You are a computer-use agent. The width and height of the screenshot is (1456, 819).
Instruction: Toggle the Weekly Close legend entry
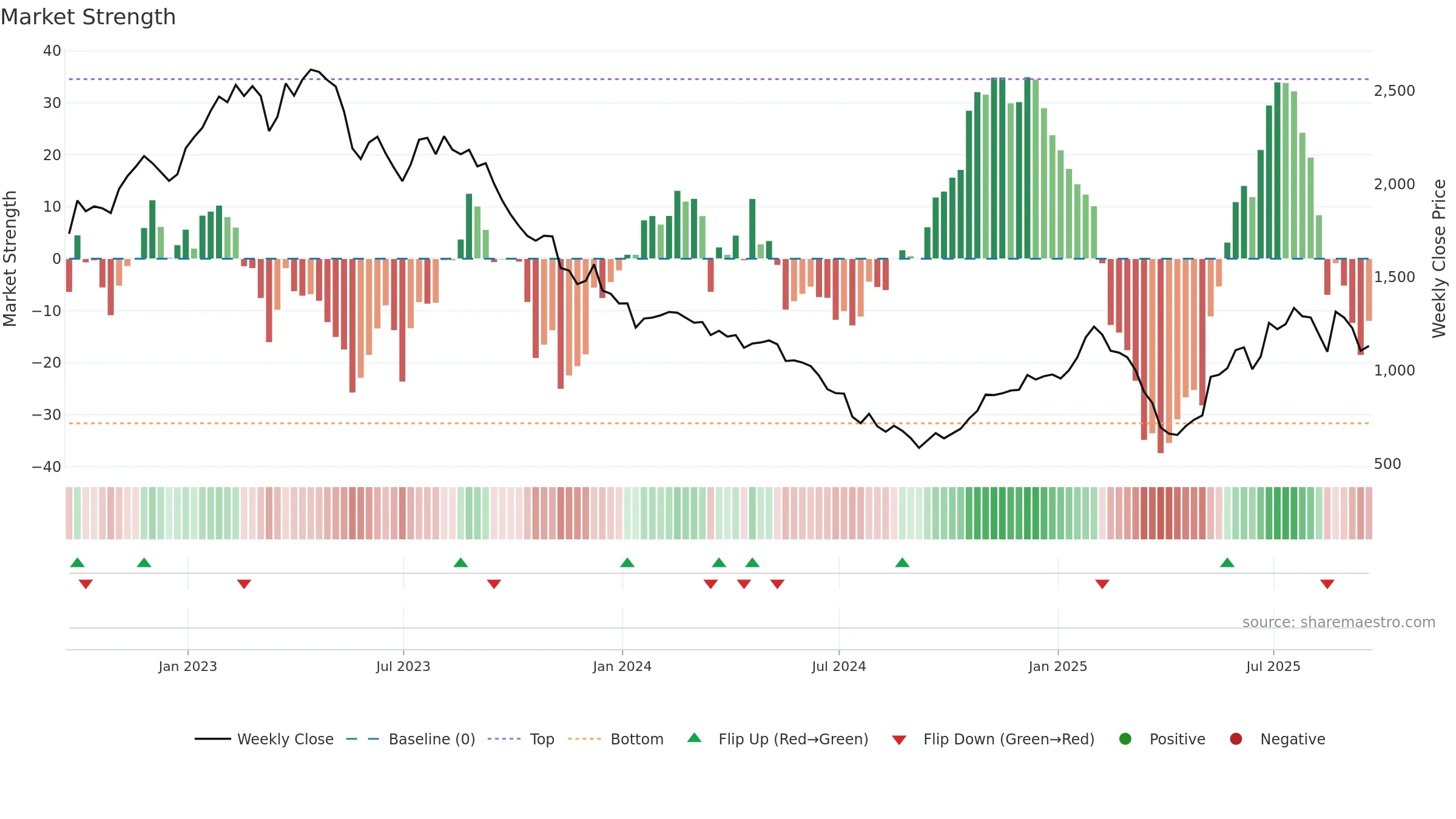265,739
